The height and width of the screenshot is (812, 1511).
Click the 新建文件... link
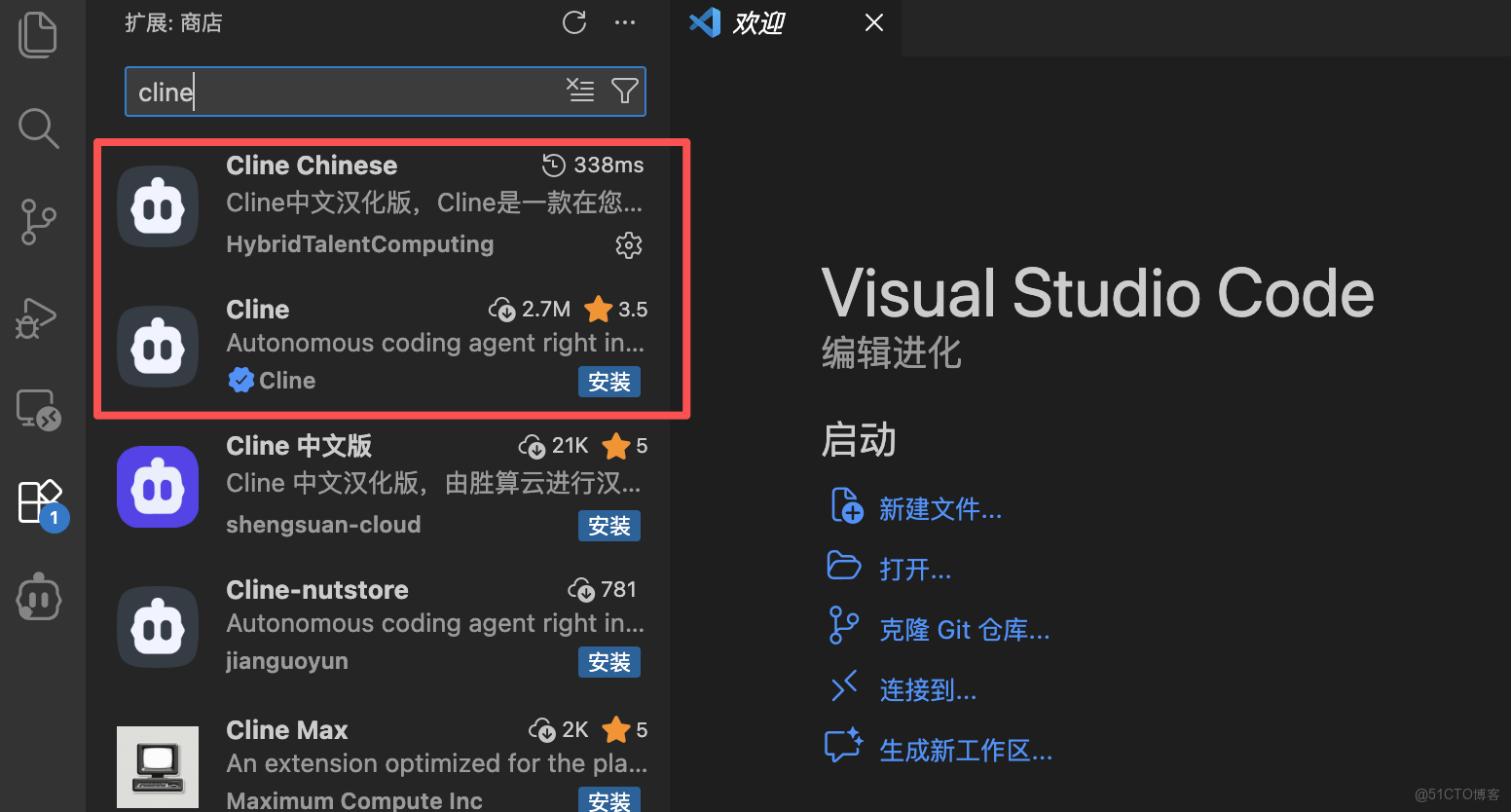940,509
